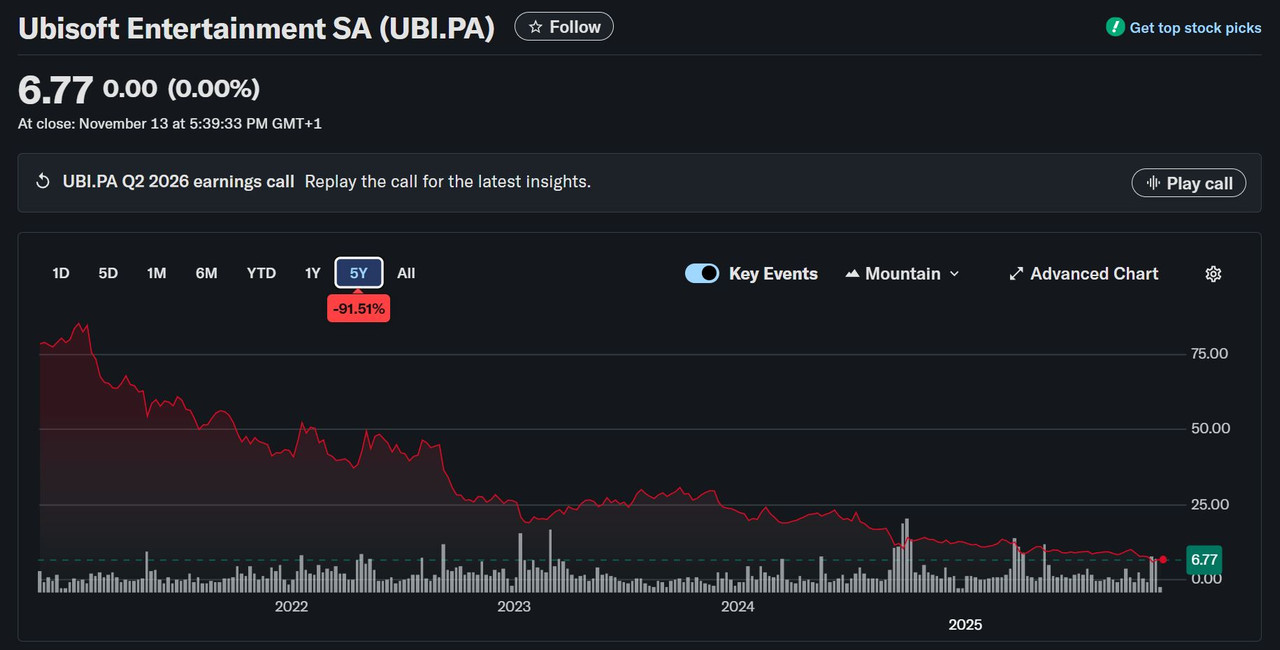Screen dimensions: 1280x650
Task: Click the 75.00 price axis label
Action: pyautogui.click(x=1209, y=354)
